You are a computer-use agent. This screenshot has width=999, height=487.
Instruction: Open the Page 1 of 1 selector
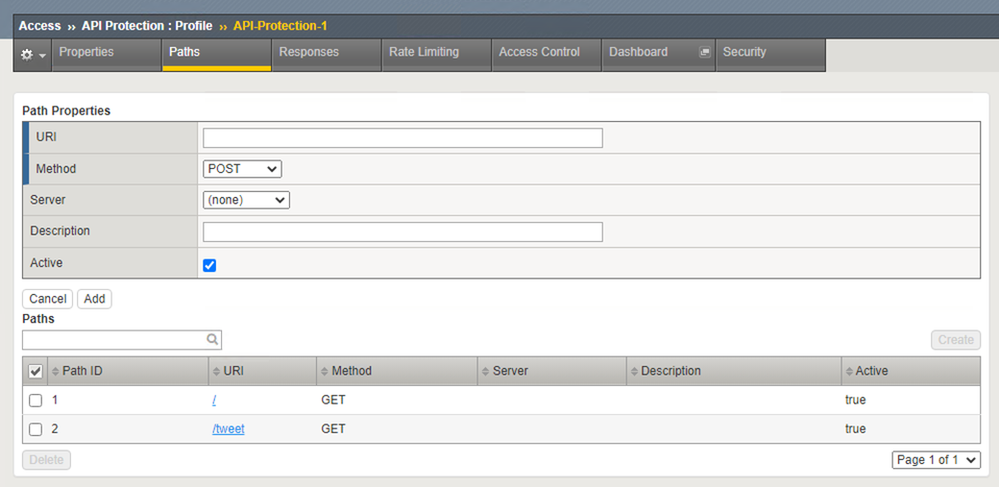(x=936, y=460)
